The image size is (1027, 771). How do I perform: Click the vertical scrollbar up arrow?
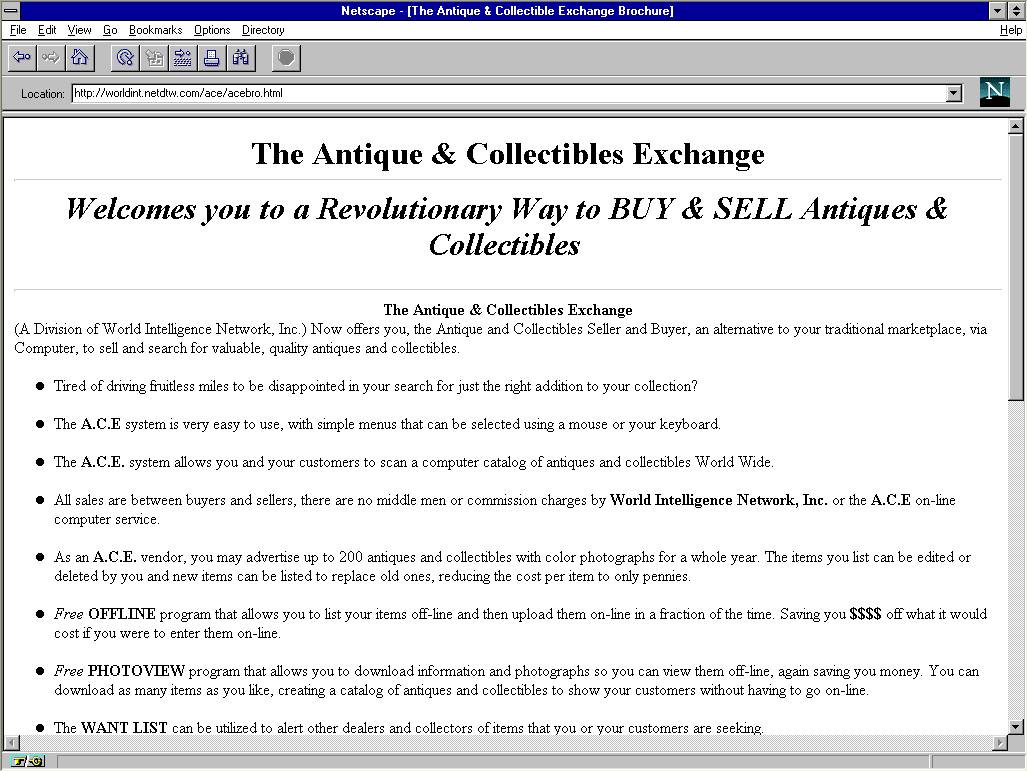(1015, 126)
